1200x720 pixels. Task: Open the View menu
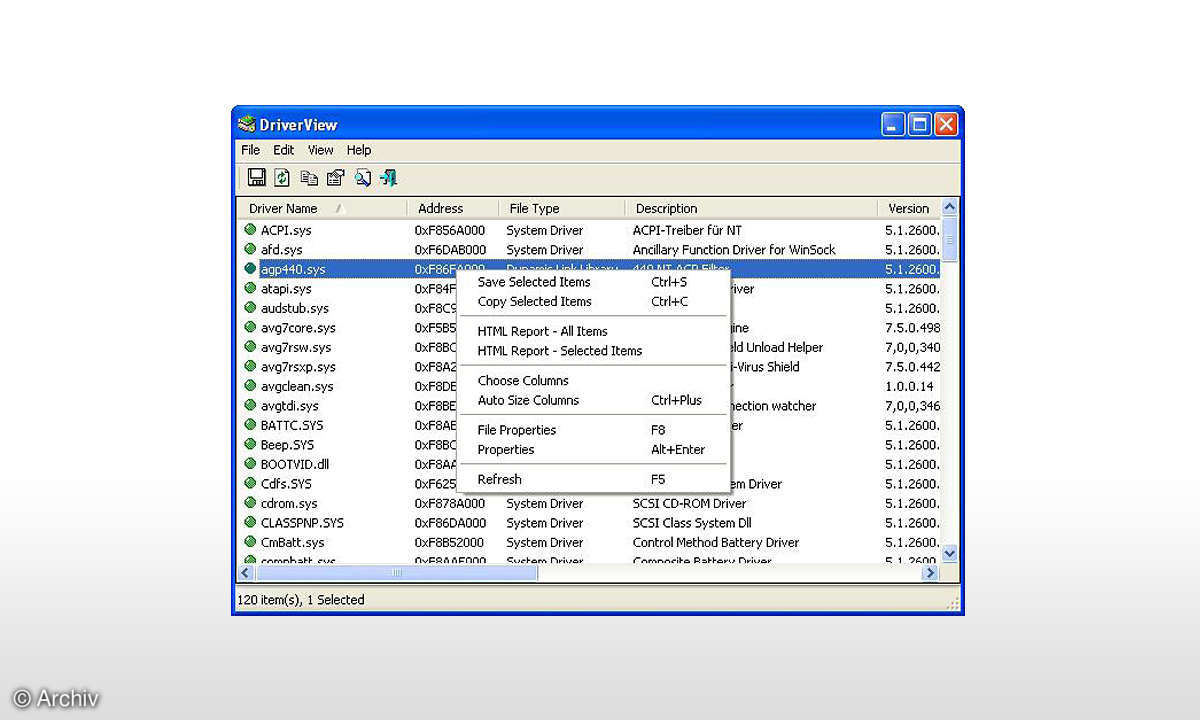[320, 150]
